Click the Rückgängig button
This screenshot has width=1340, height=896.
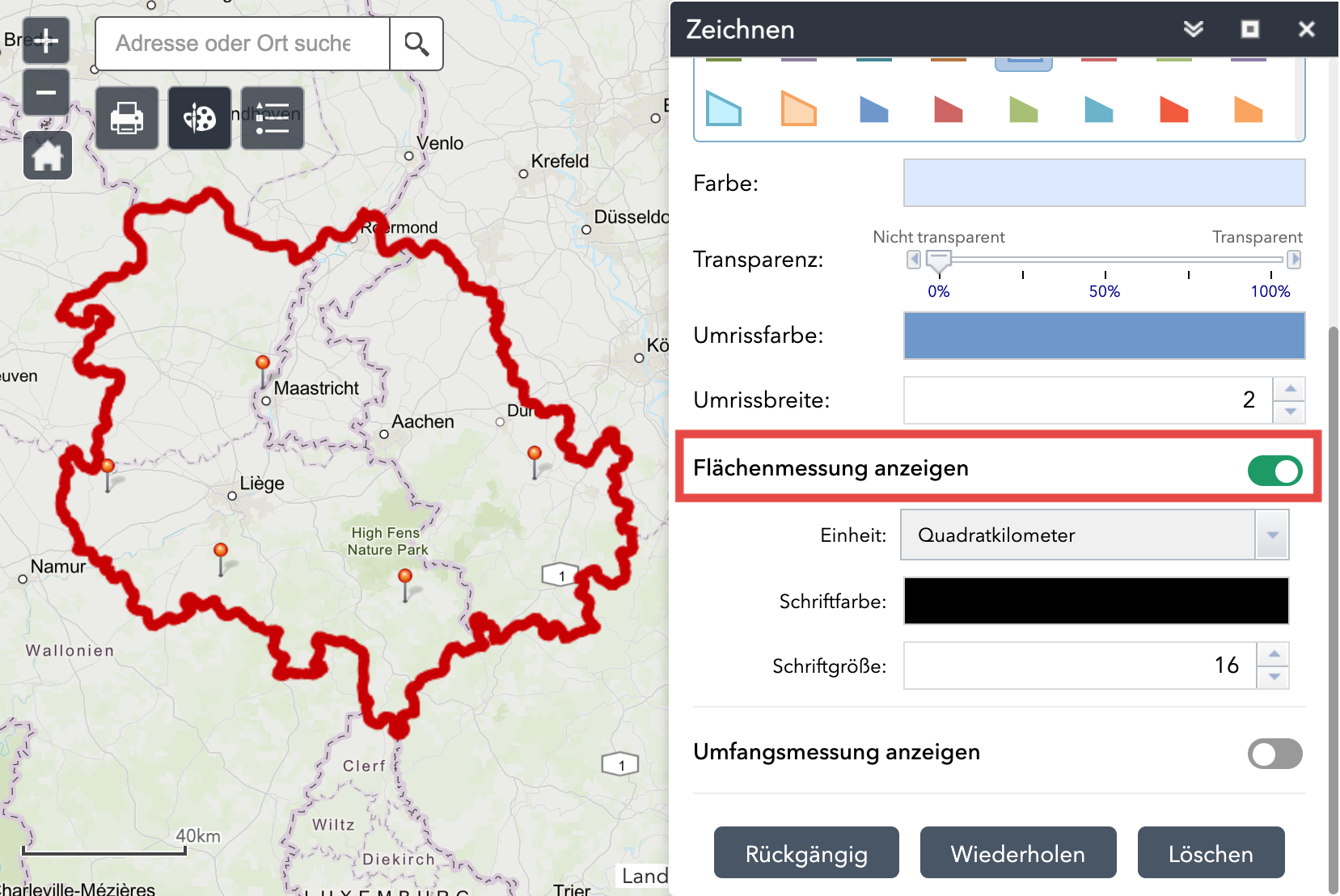[806, 853]
